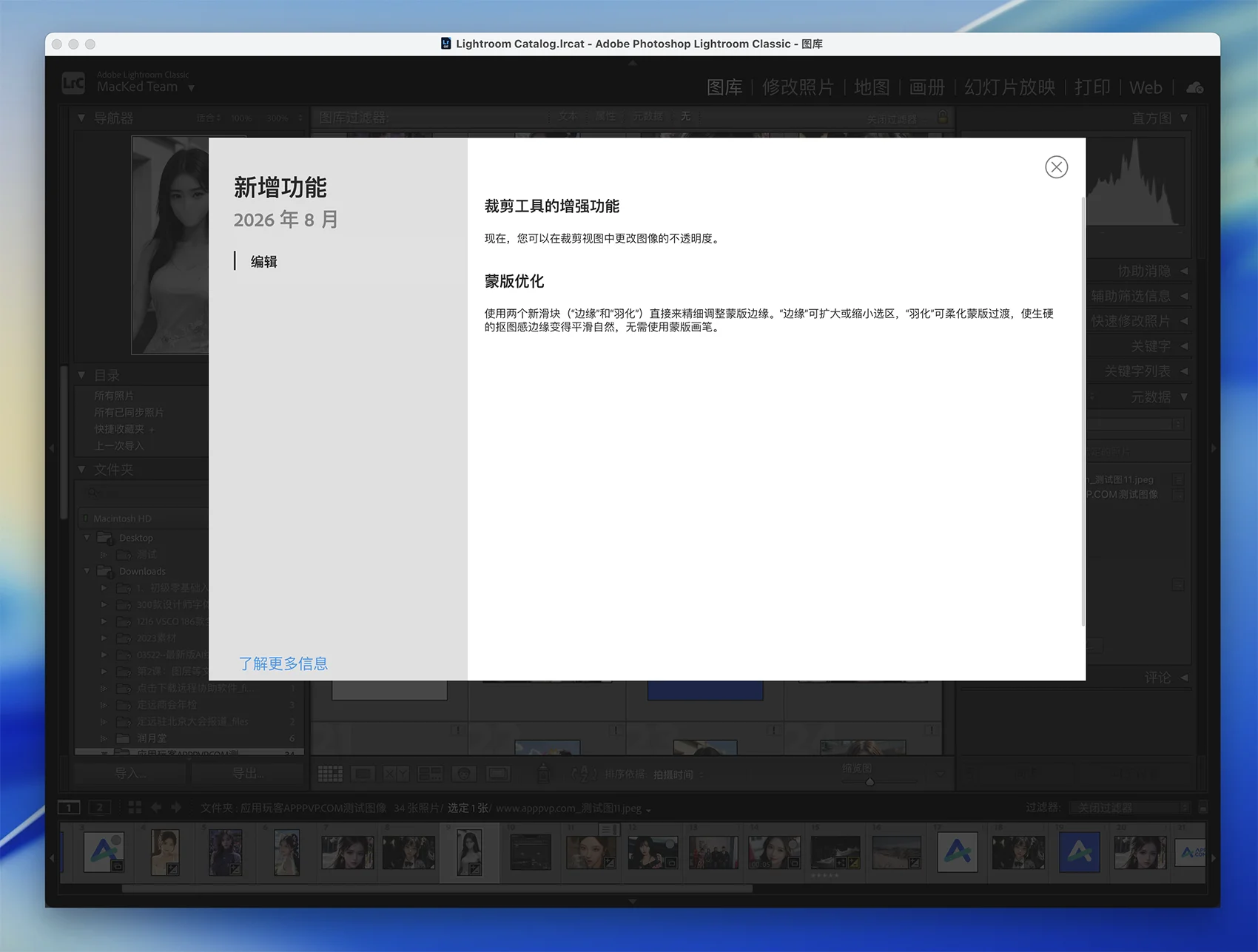This screenshot has width=1258, height=952.
Task: Collapse the right panel group arrow
Action: pos(1214,448)
